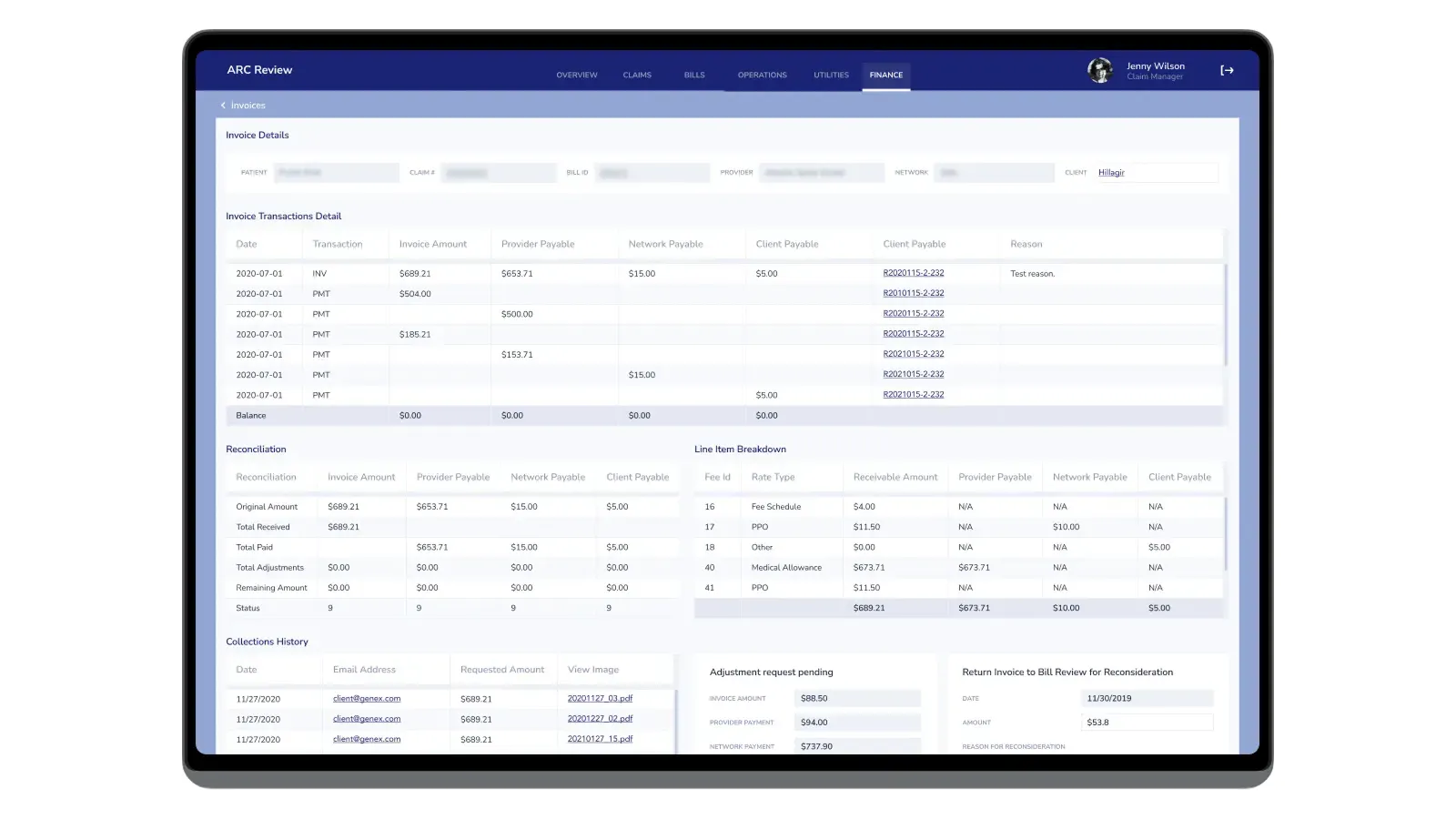1456x819 pixels.
Task: Click the Date field showing 11/30/2019
Action: pyautogui.click(x=1148, y=699)
